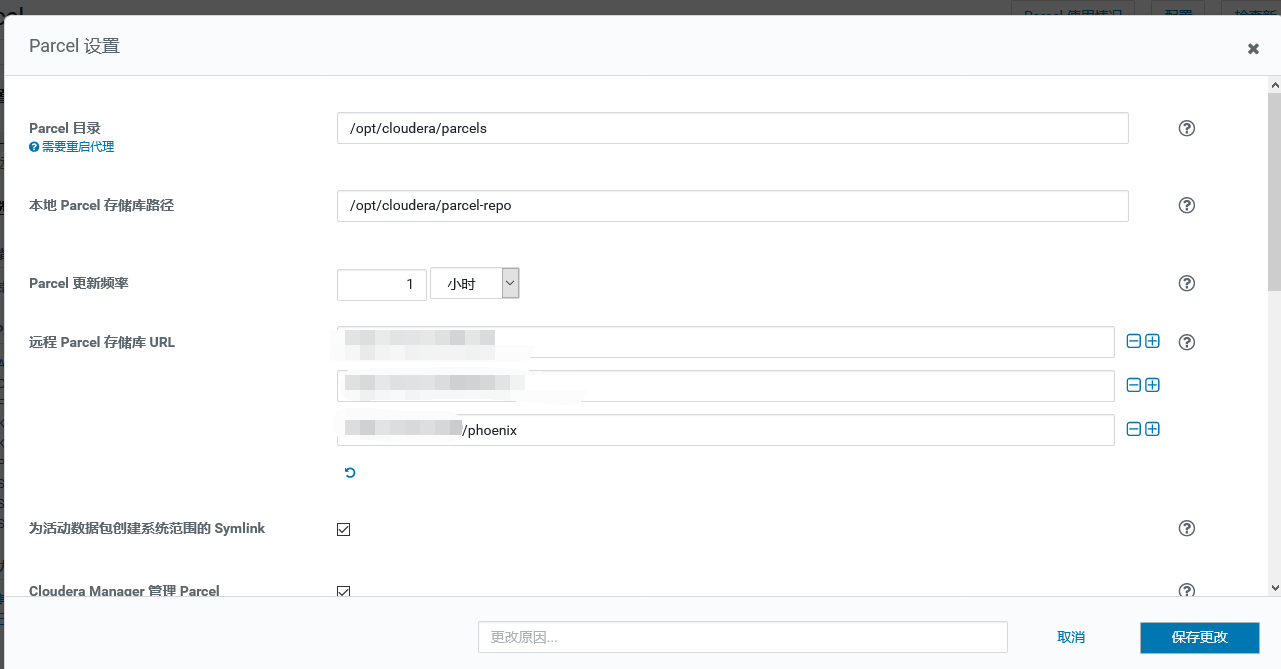
Task: Remove the first remote repository URL row
Action: pyautogui.click(x=1134, y=341)
